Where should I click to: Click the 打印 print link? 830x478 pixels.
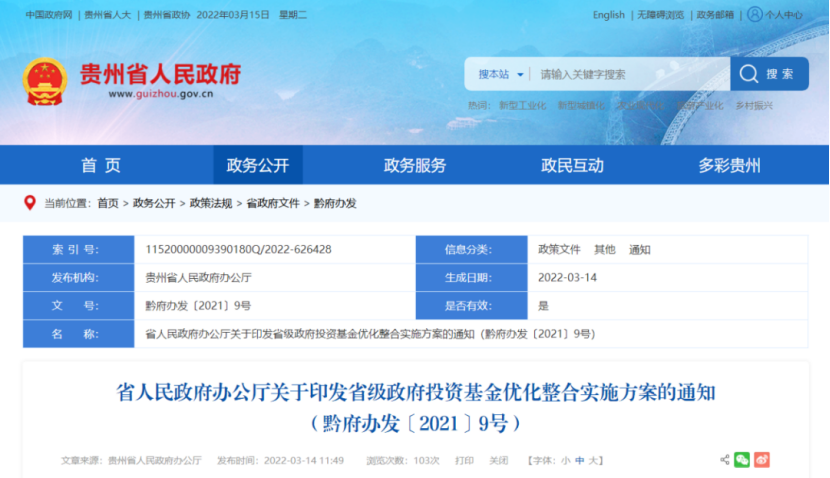coord(464,461)
